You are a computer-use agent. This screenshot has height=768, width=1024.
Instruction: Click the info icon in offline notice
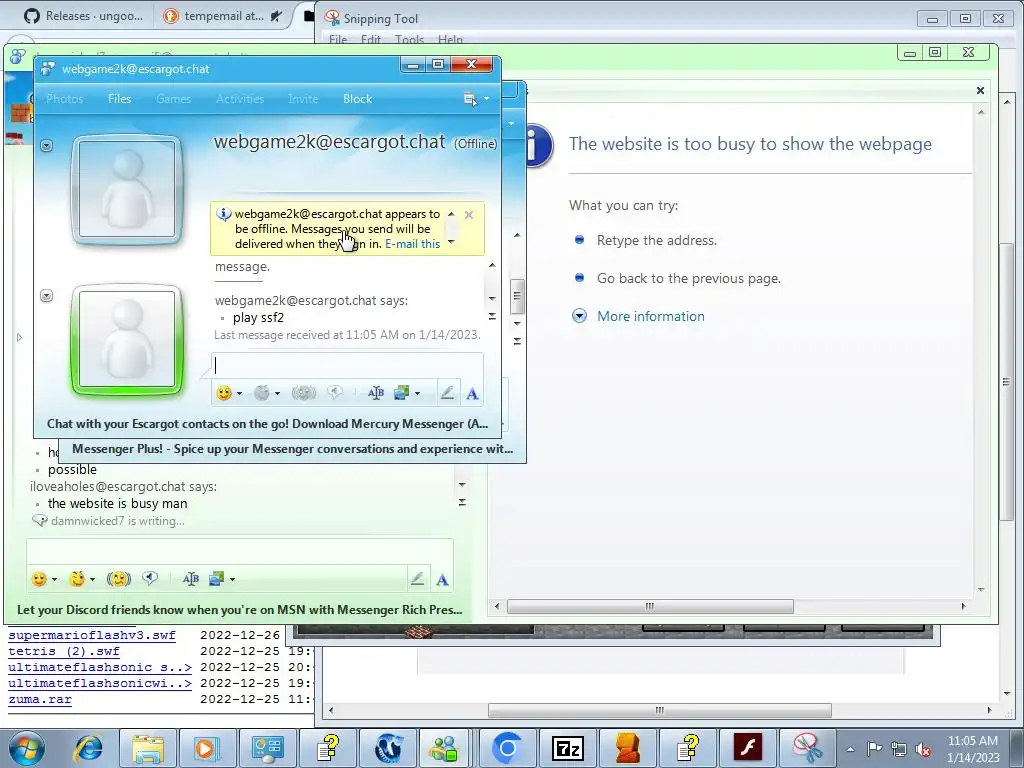pyautogui.click(x=223, y=214)
